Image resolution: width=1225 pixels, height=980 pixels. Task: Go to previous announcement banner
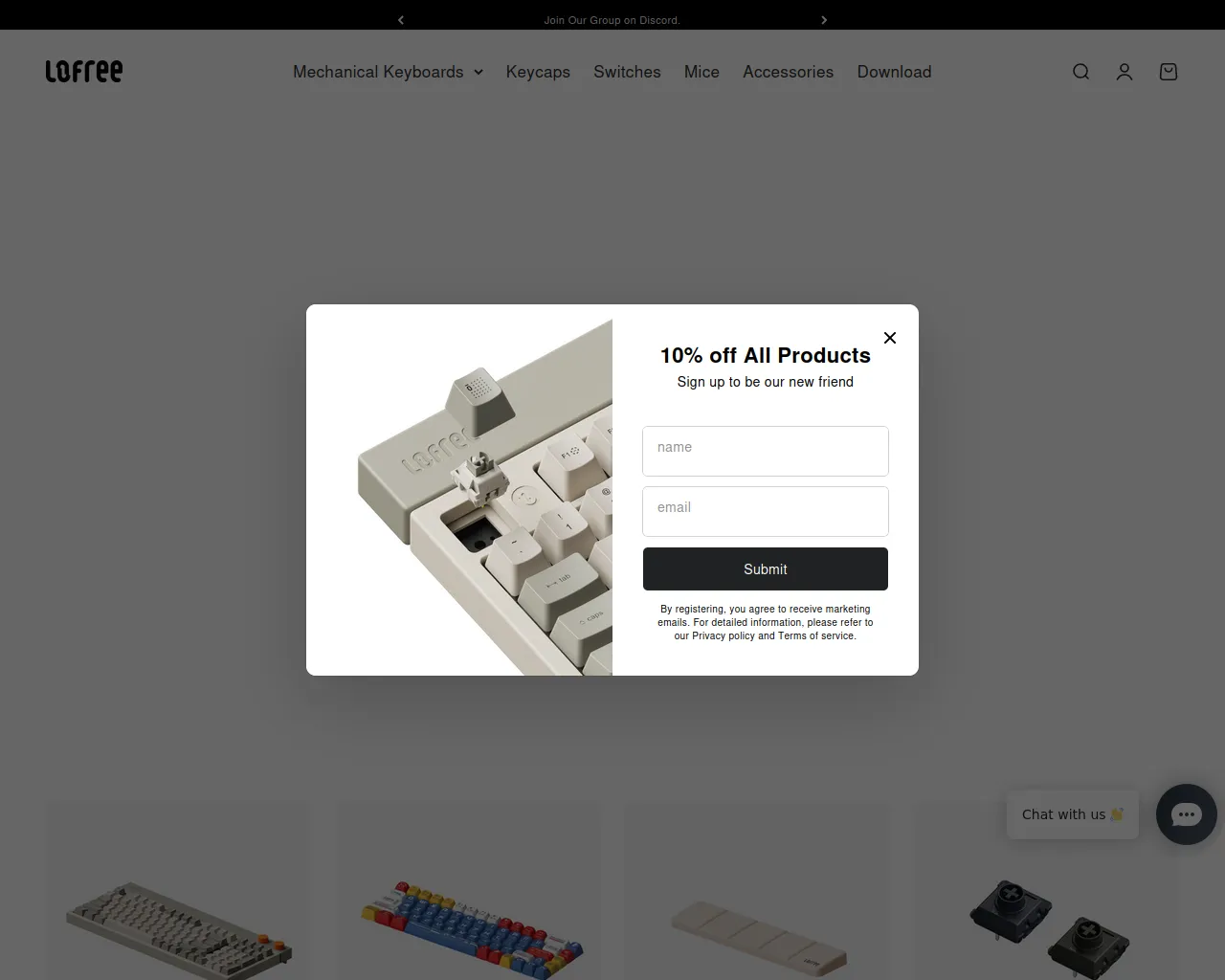click(401, 20)
